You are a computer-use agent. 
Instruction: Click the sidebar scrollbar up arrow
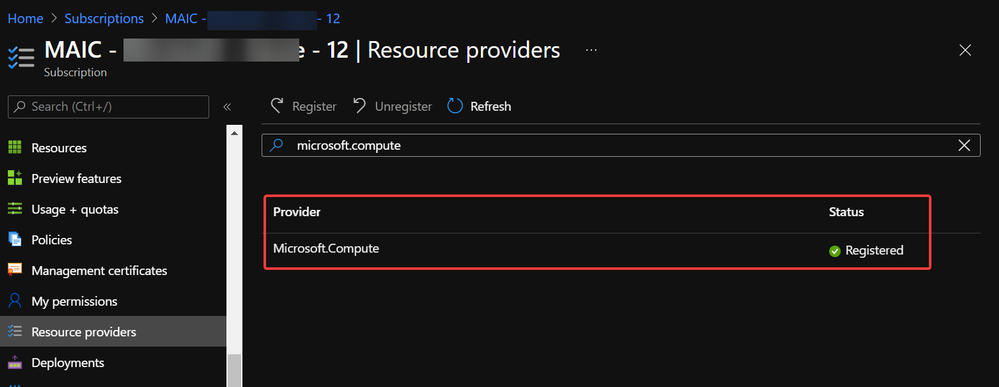[234, 134]
